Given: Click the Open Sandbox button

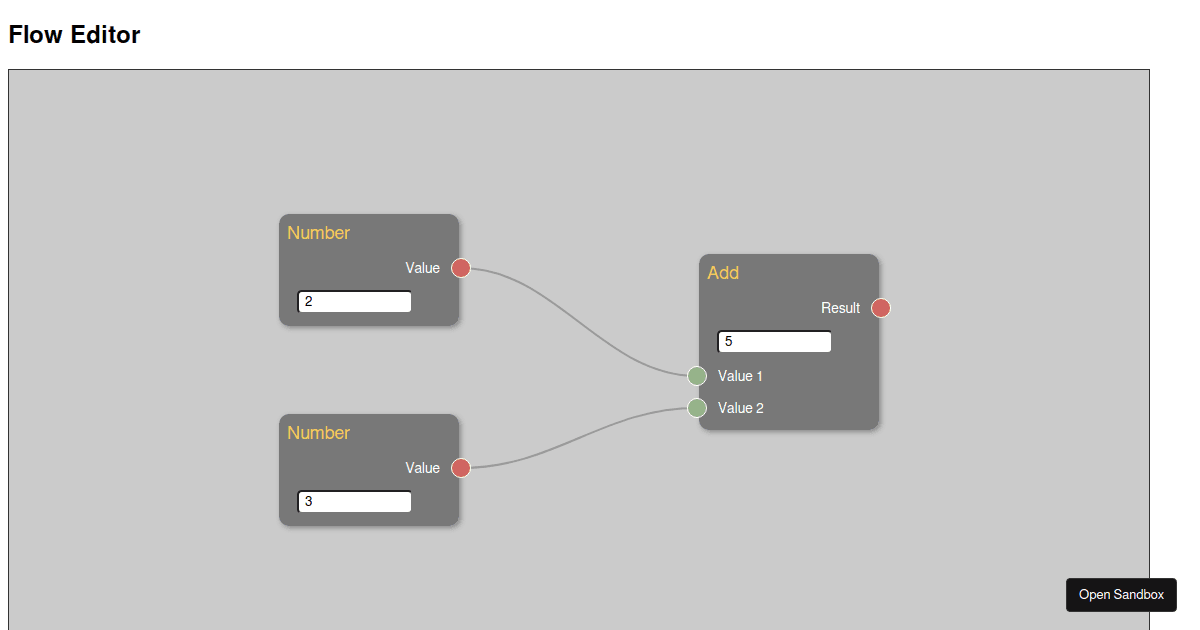Looking at the screenshot, I should [x=1121, y=595].
